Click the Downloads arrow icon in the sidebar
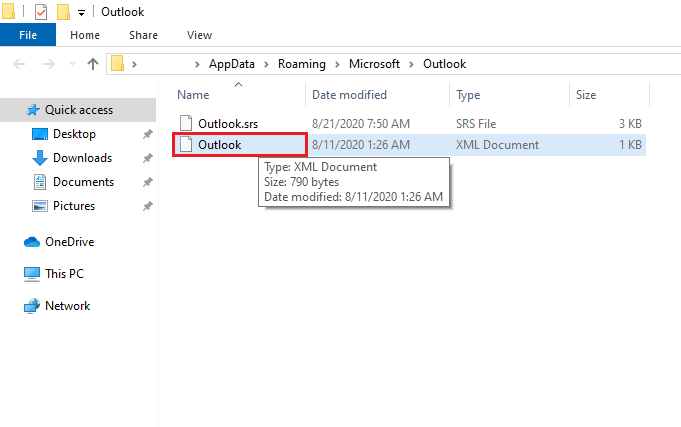 [x=40, y=158]
